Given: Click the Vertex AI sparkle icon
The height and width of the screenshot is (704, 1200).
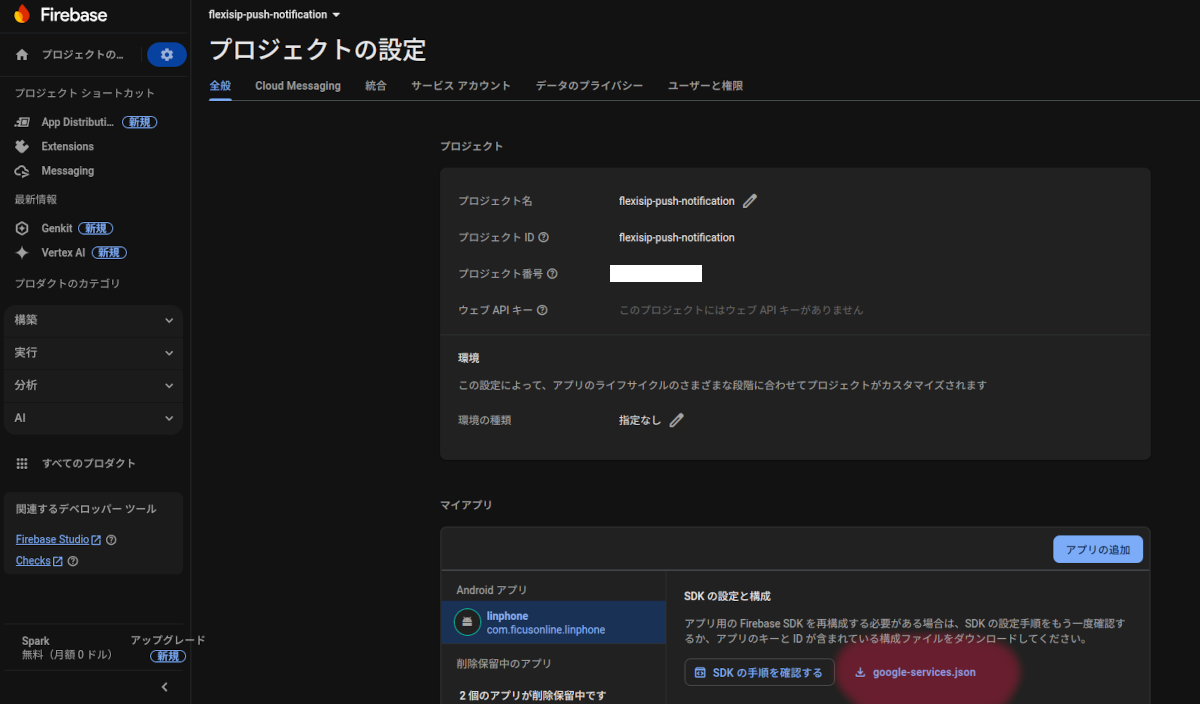Looking at the screenshot, I should (22, 252).
